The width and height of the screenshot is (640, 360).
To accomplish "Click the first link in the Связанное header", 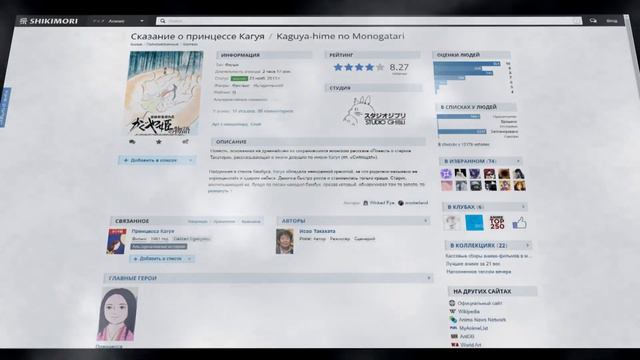I will coord(198,222).
